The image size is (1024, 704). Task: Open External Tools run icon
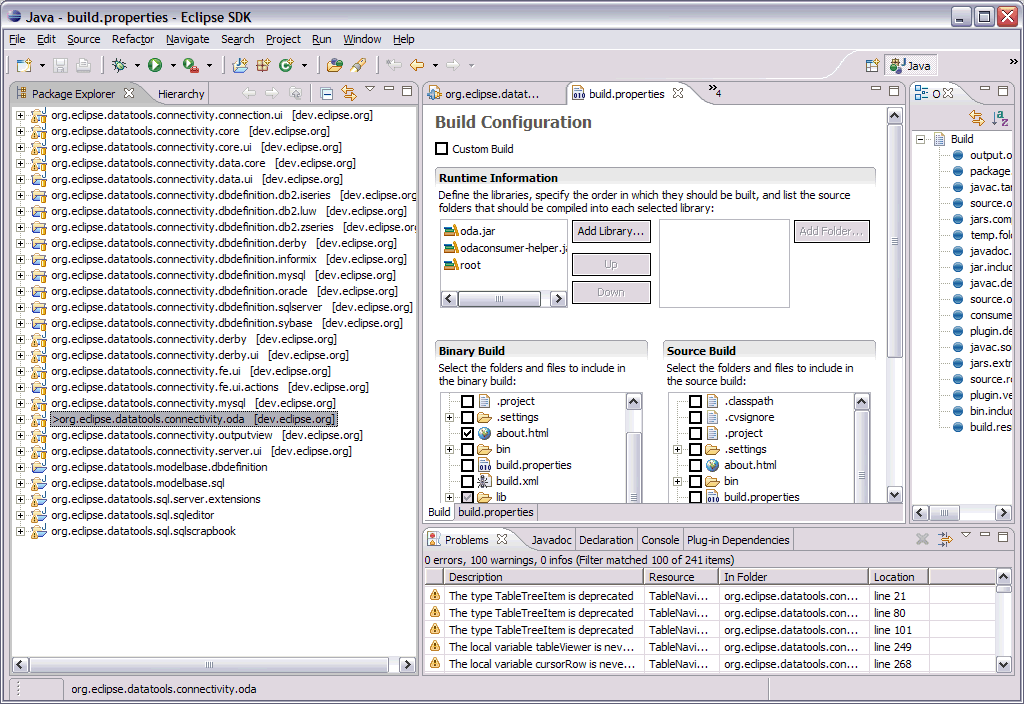tap(191, 65)
